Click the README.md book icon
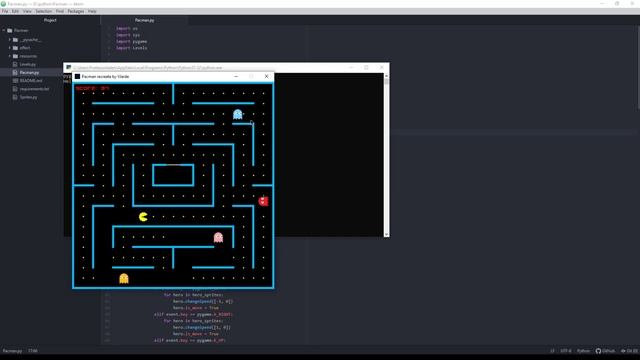 pos(15,81)
